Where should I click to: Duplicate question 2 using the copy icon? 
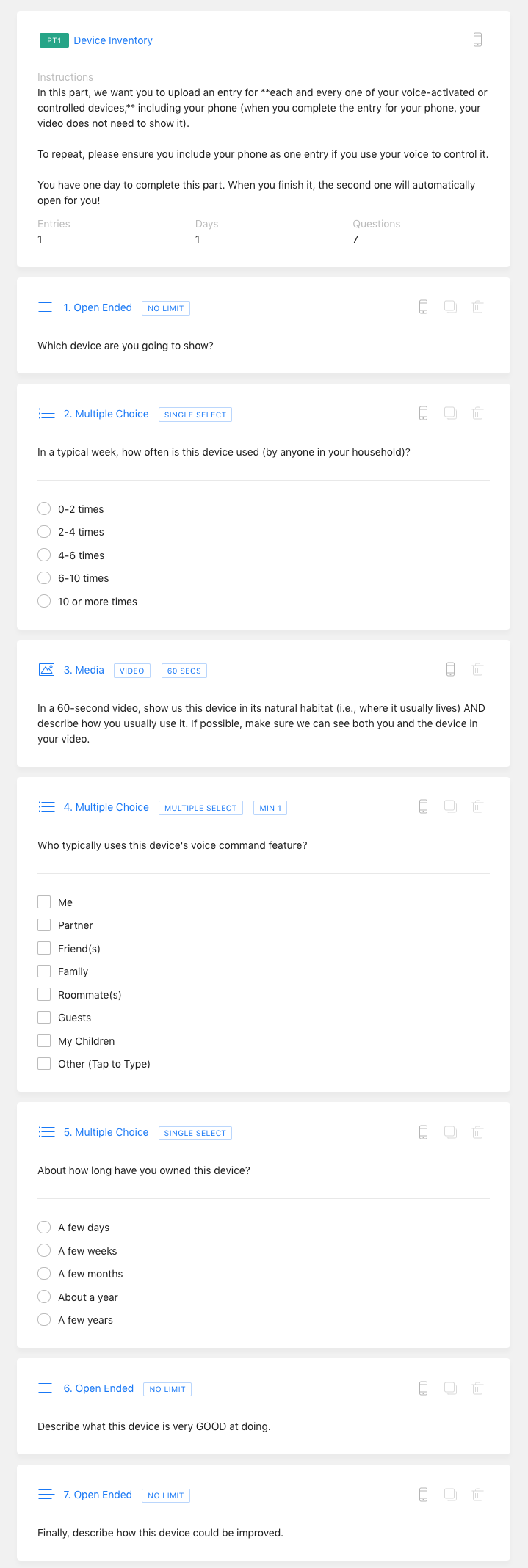[450, 413]
